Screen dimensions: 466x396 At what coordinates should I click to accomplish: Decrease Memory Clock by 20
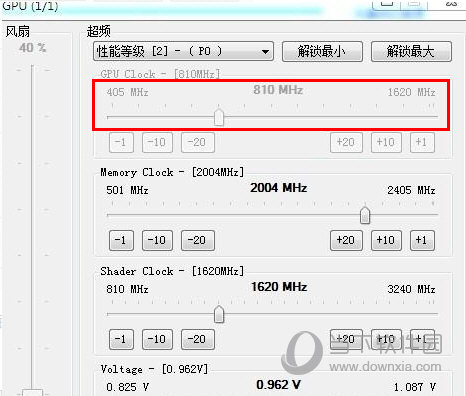tap(198, 240)
